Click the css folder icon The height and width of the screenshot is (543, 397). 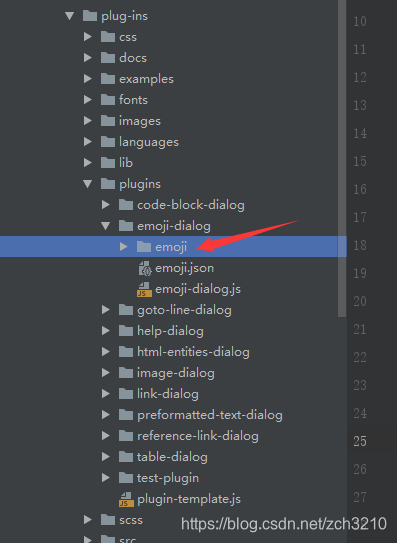pos(108,37)
